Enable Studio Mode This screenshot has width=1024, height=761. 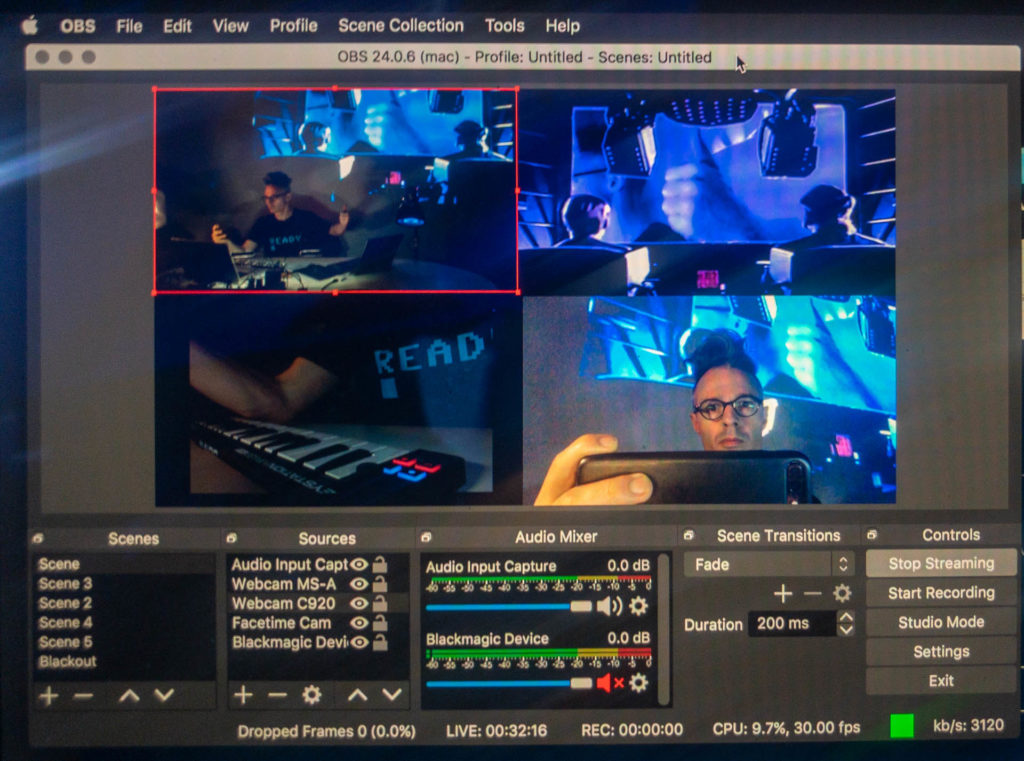[x=941, y=623]
